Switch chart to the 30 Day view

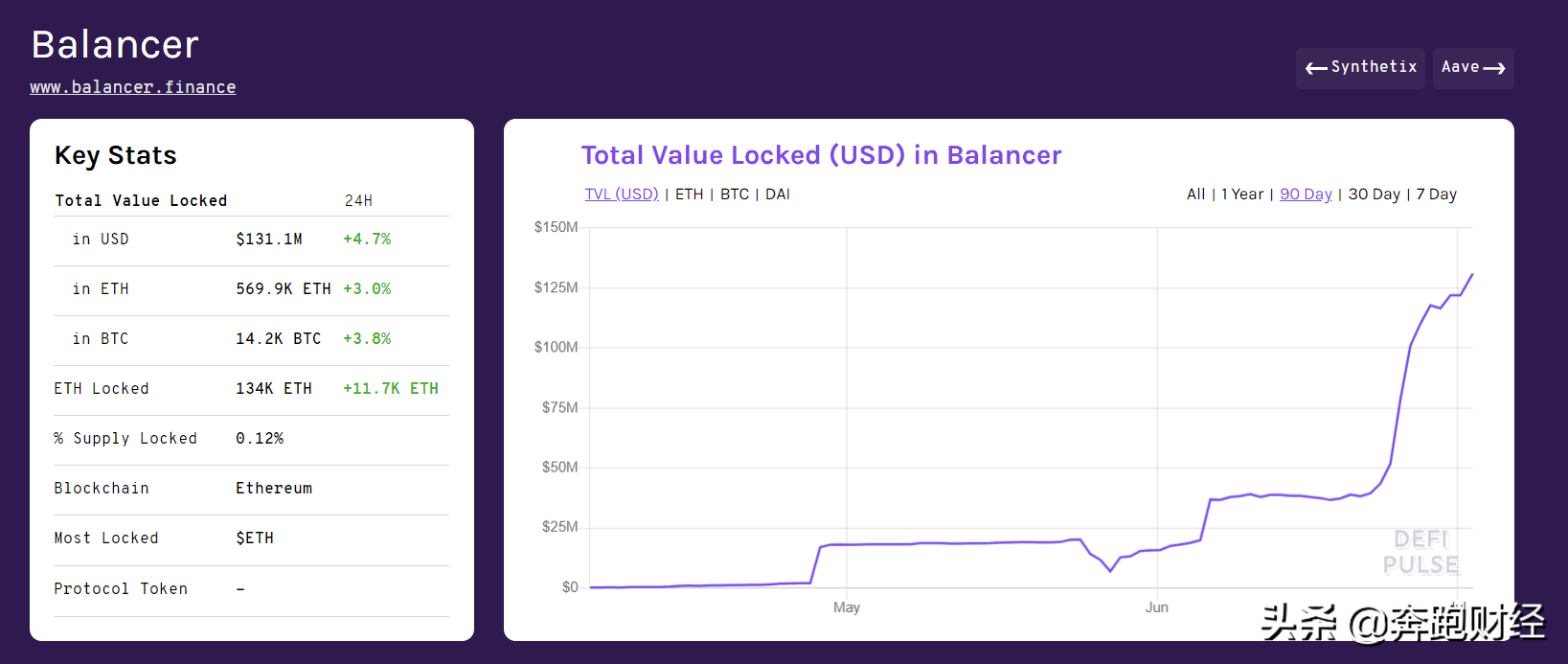point(1374,194)
